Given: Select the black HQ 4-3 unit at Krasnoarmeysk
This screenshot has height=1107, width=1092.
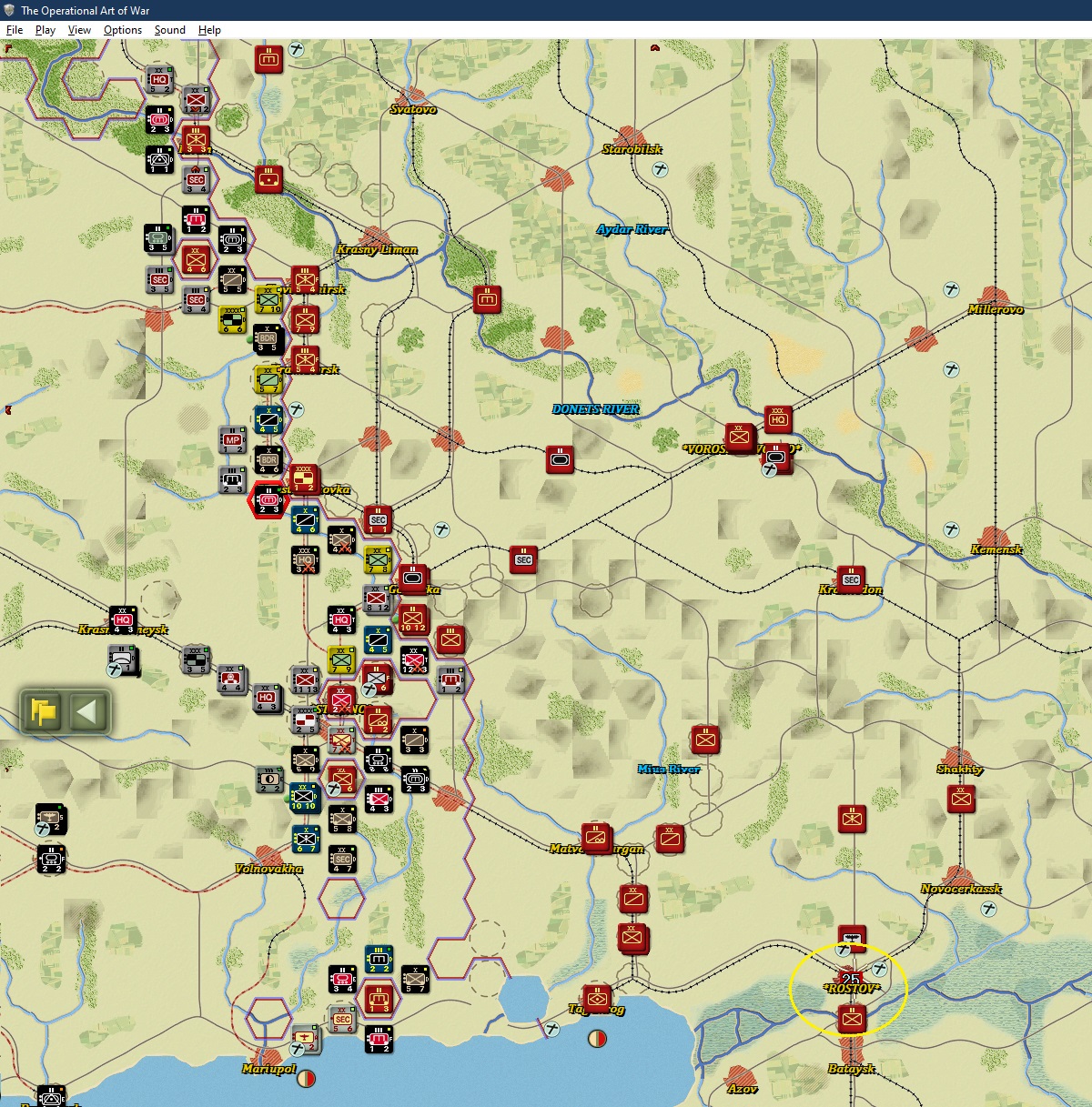Looking at the screenshot, I should pos(123,620).
